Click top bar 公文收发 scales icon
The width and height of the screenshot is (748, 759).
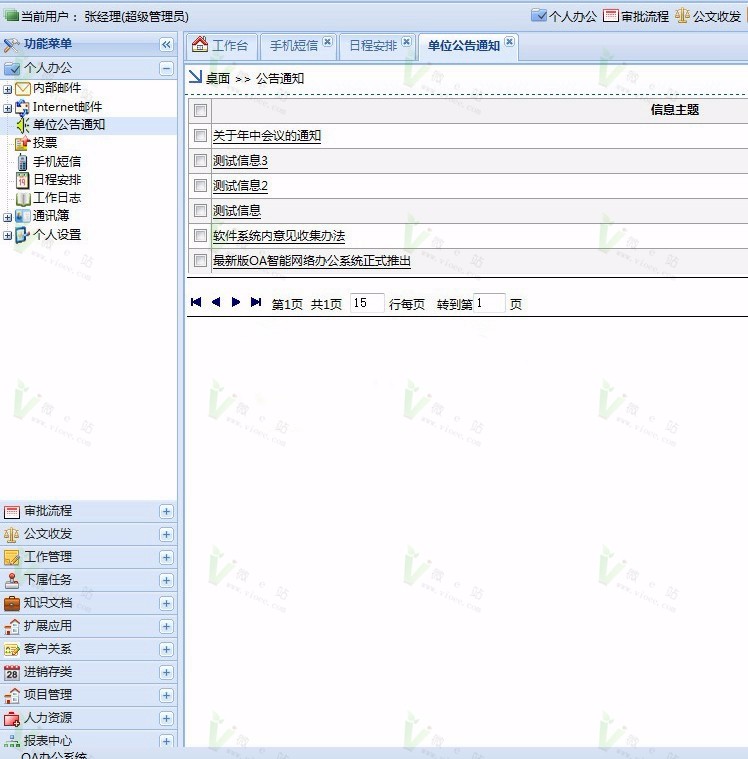(682, 15)
